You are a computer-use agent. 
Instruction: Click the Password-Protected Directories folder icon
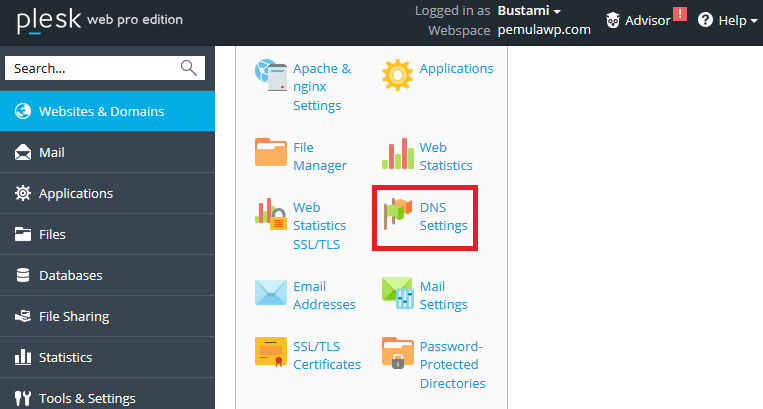pos(398,353)
